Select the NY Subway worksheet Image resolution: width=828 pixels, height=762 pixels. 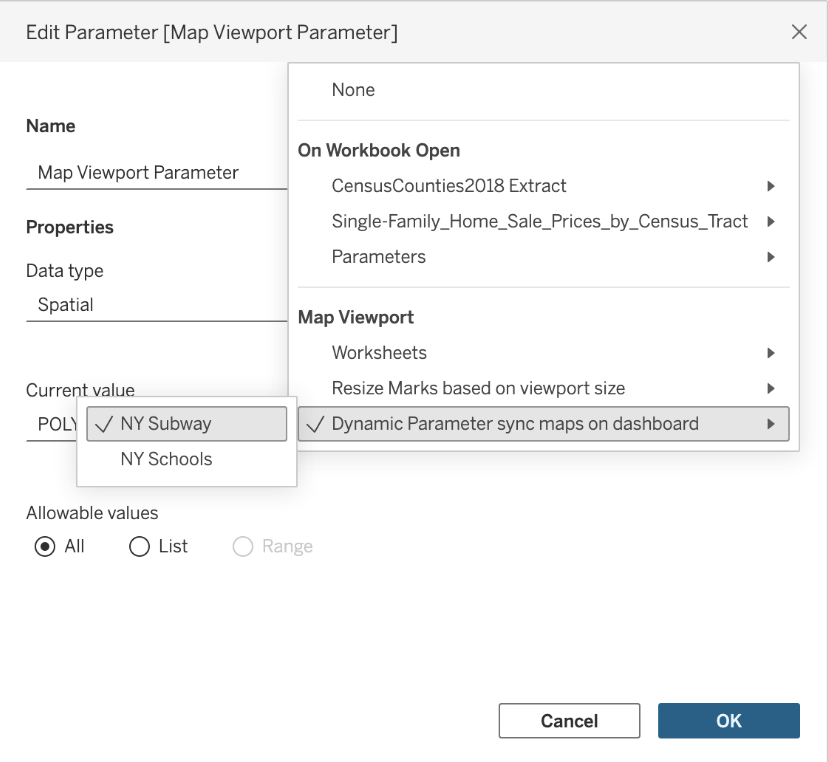(x=166, y=424)
